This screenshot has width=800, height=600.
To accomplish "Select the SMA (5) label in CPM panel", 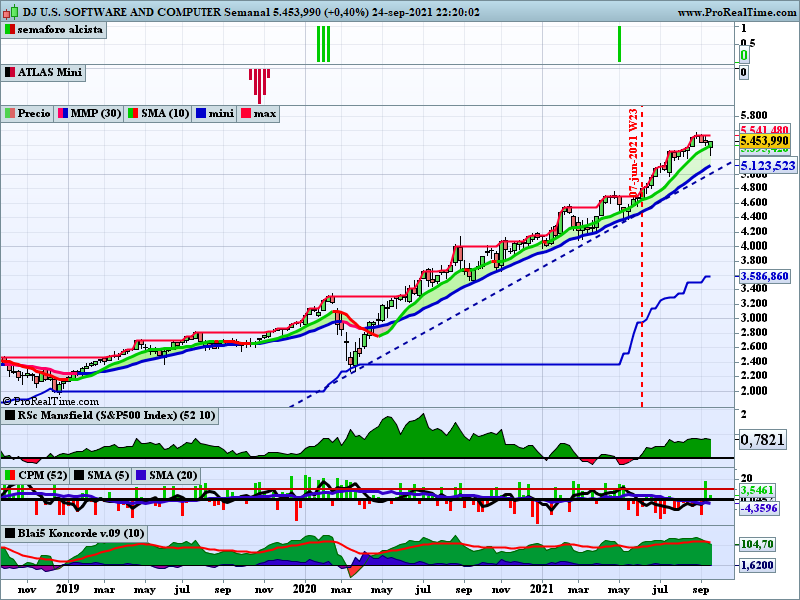I will point(108,476).
